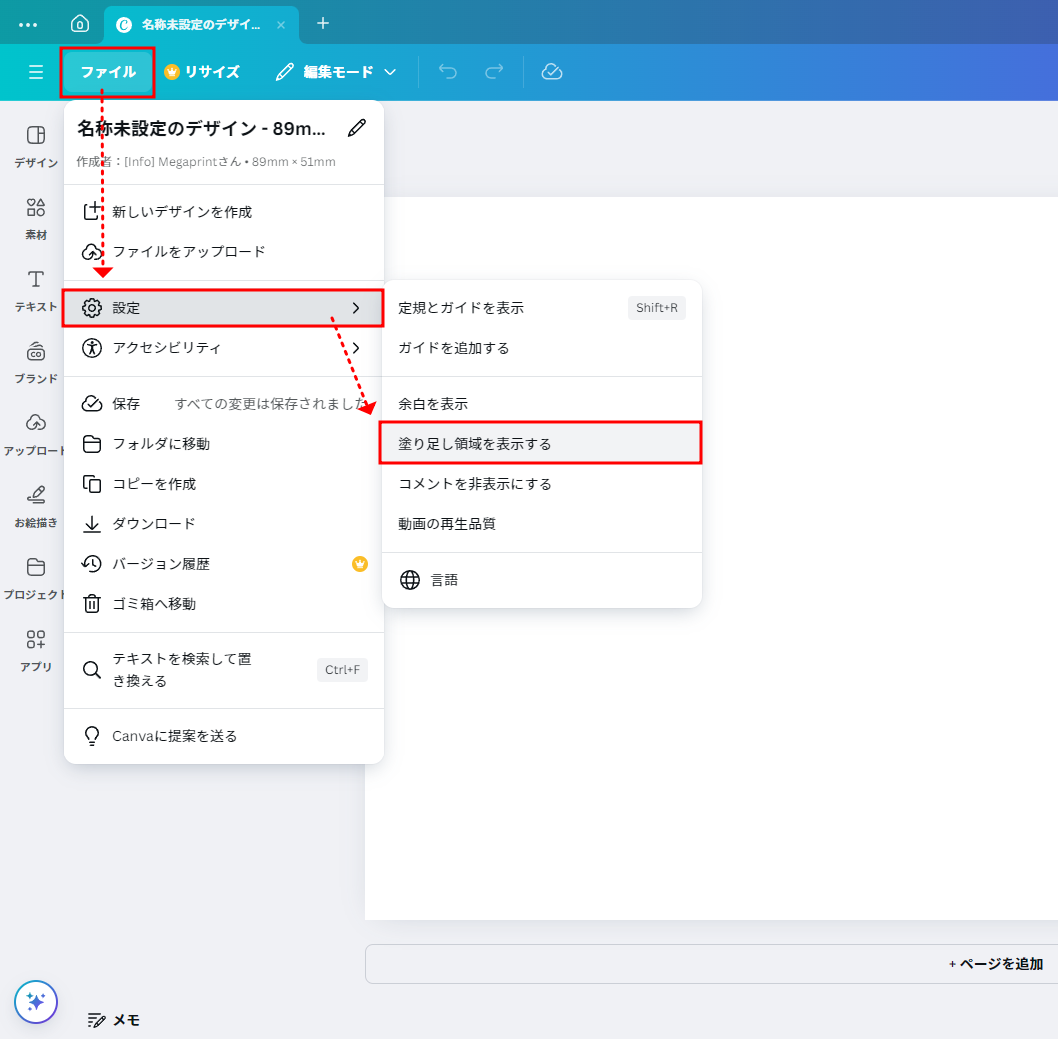The image size is (1058, 1039).
Task: Click Canvaに提案を送る
Action: [x=224, y=735]
